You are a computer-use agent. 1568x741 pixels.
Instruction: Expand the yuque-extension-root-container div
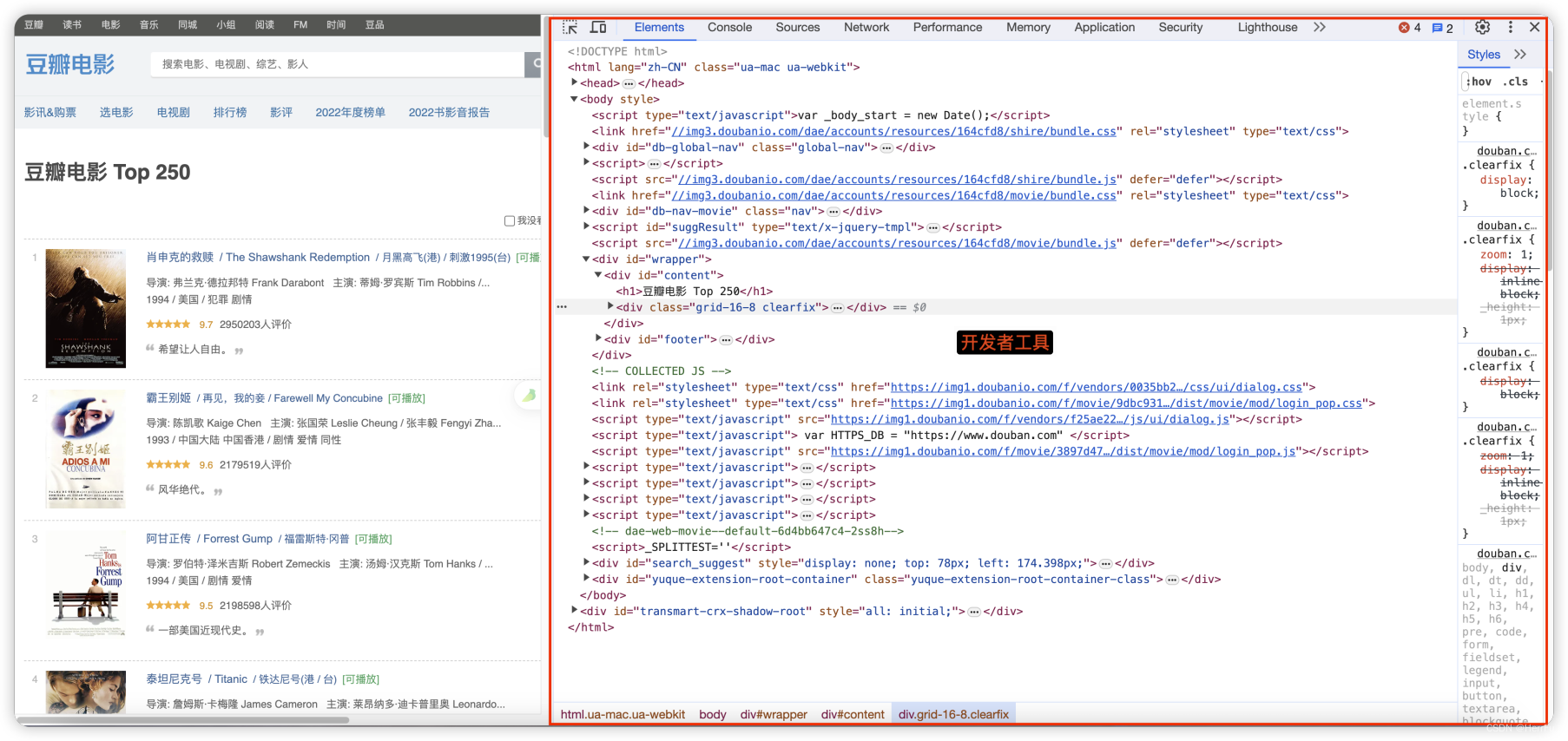click(586, 579)
